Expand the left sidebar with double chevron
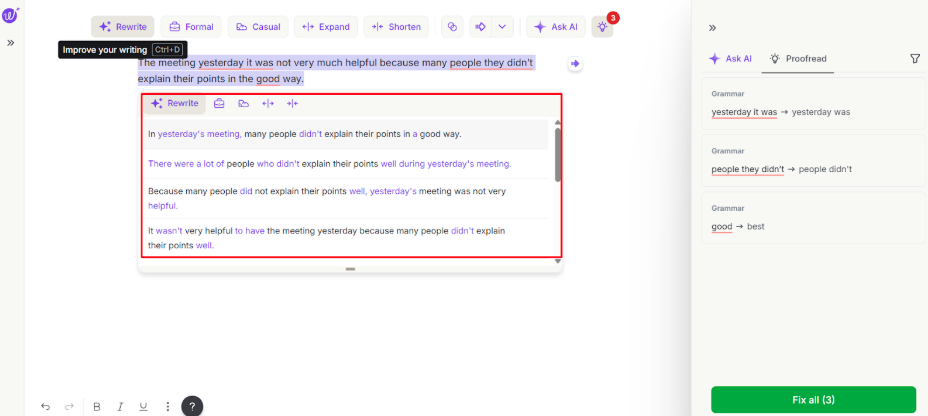 pyautogui.click(x=11, y=43)
